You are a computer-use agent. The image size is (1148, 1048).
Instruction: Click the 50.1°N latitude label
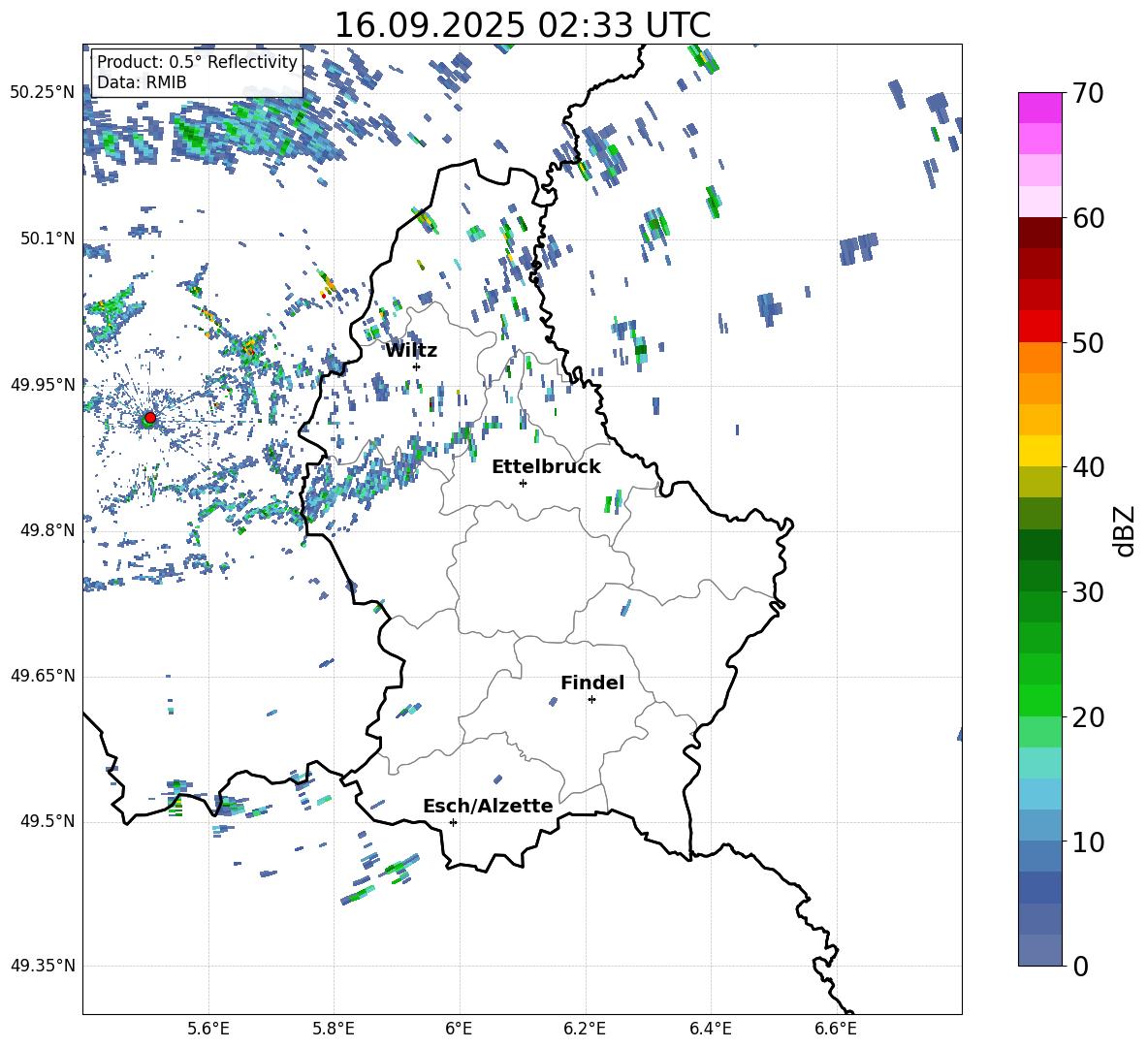tap(48, 238)
